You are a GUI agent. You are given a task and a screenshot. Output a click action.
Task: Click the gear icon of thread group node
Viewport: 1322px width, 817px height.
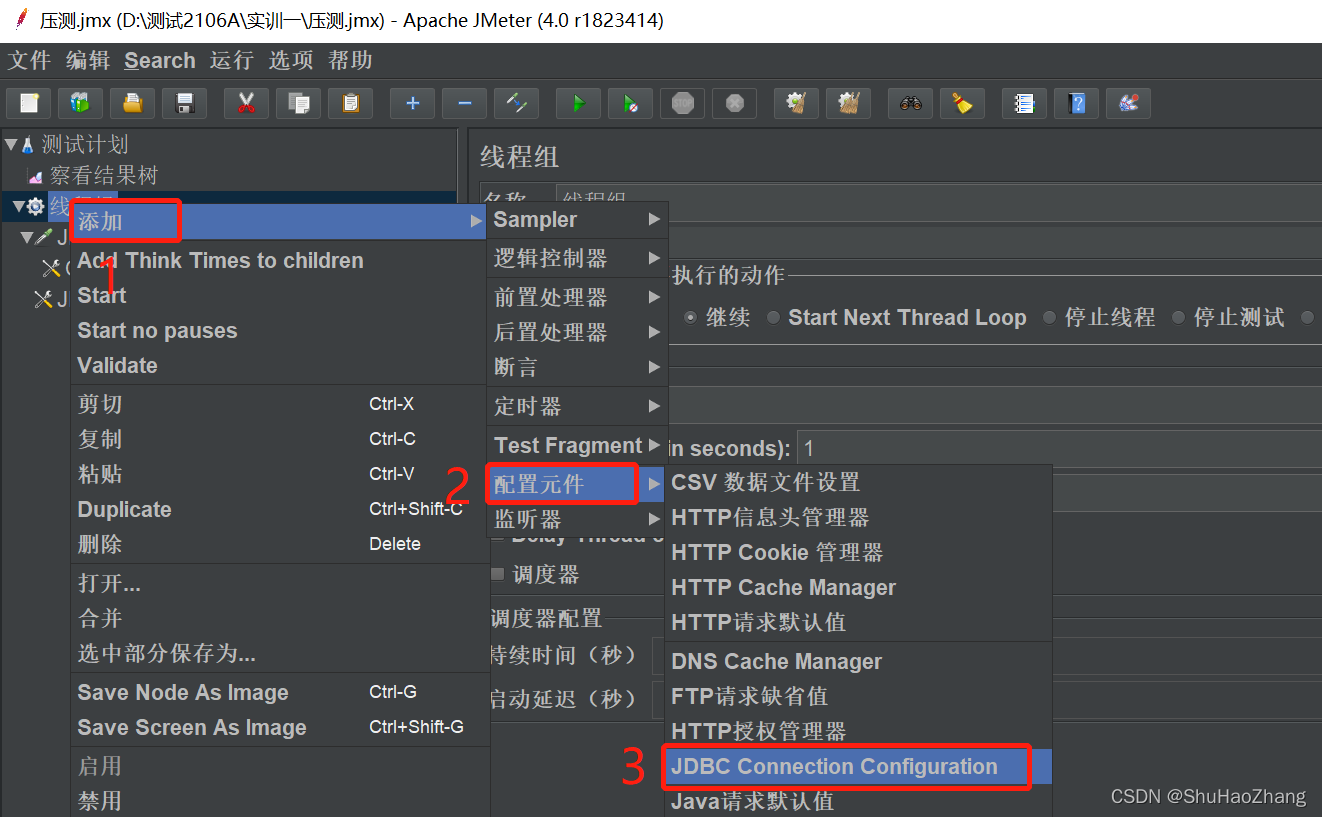pos(35,207)
